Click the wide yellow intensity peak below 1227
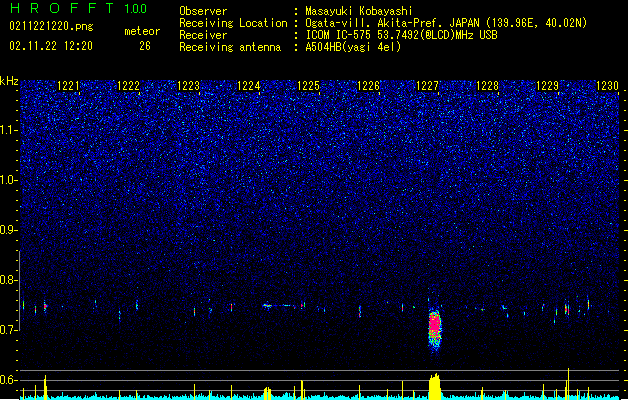629x400 pixels. coord(434,387)
